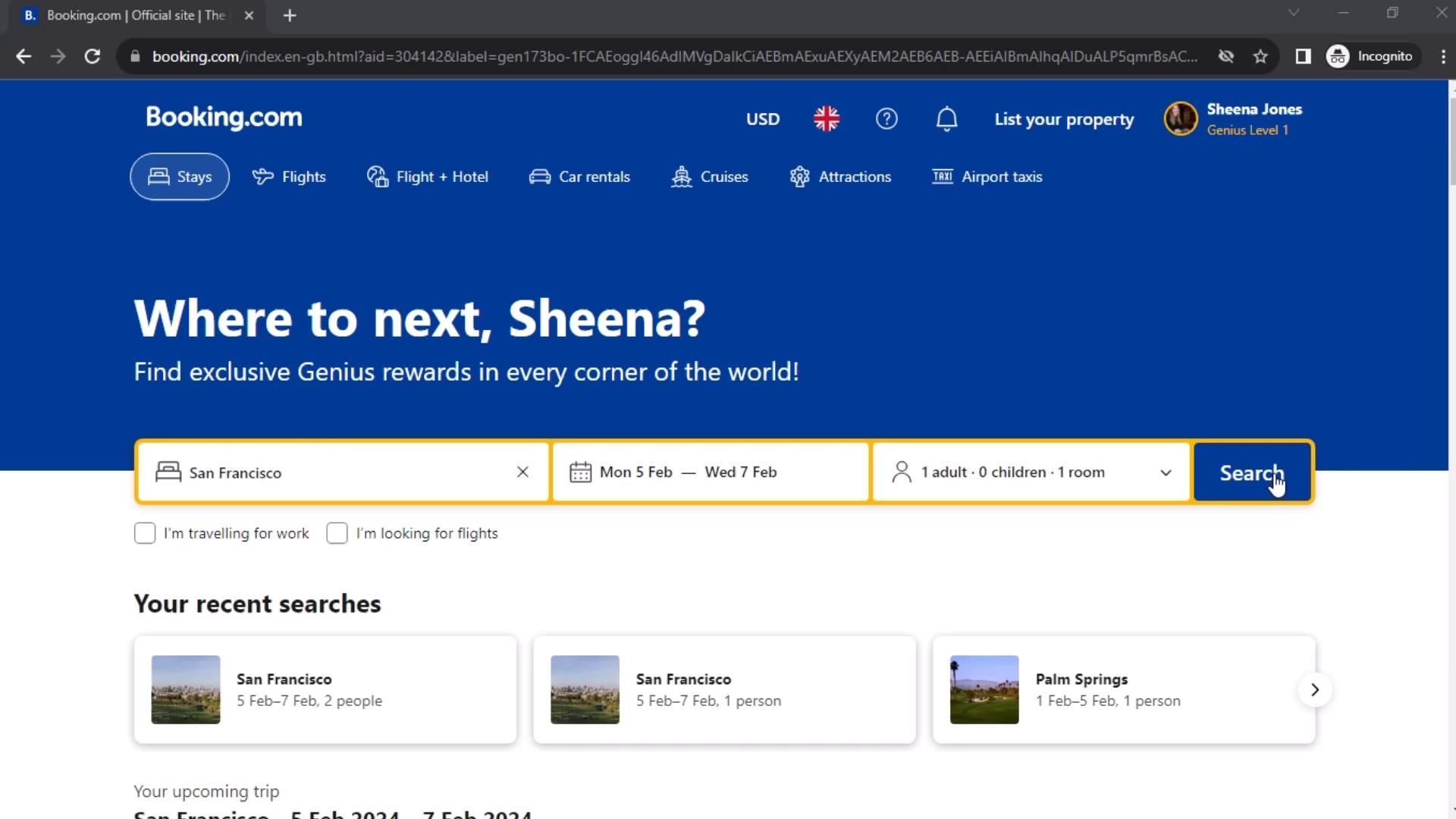Image resolution: width=1456 pixels, height=819 pixels.
Task: Reload the page in the browser
Action: pos(93,56)
